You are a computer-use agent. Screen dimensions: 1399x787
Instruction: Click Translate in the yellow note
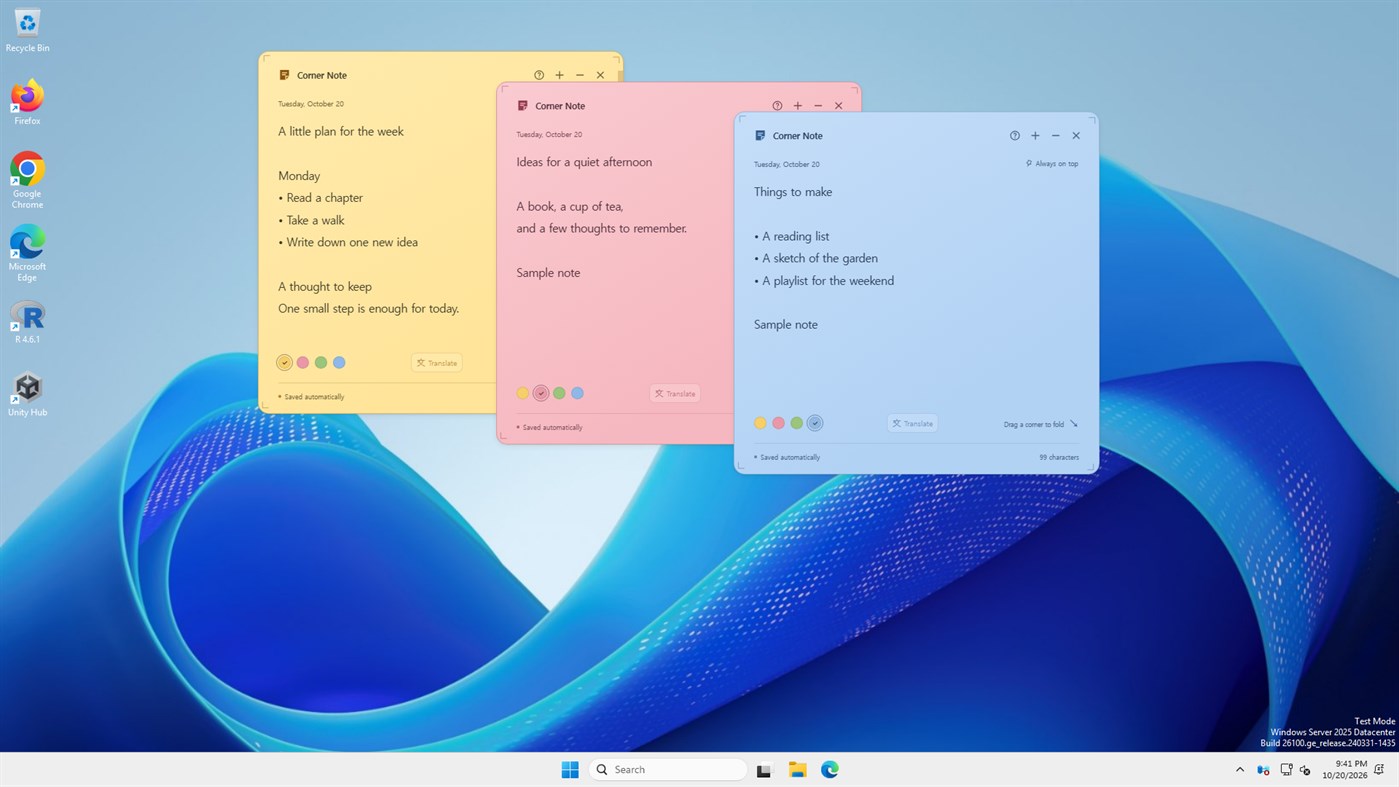(437, 363)
